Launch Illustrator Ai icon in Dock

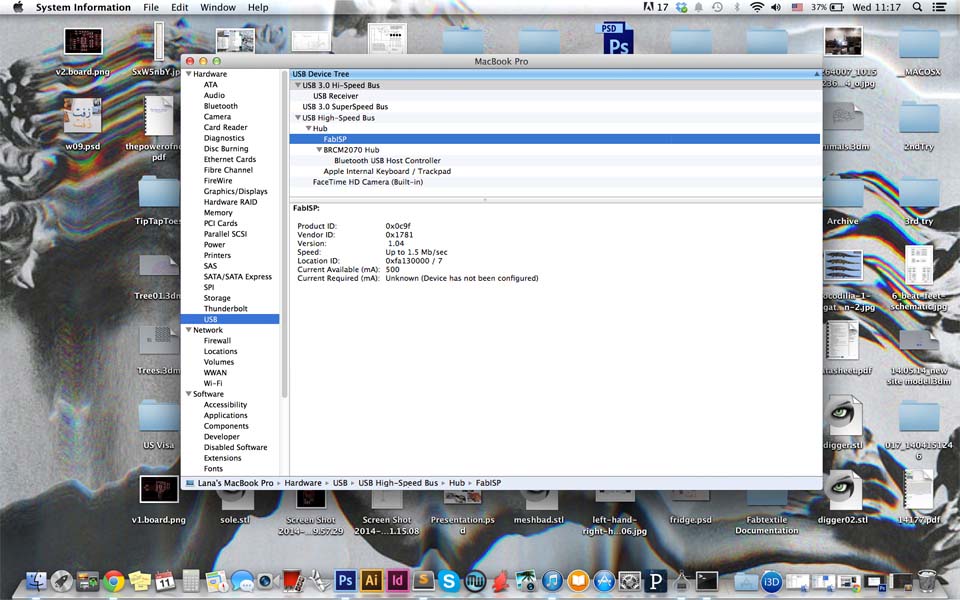371,580
